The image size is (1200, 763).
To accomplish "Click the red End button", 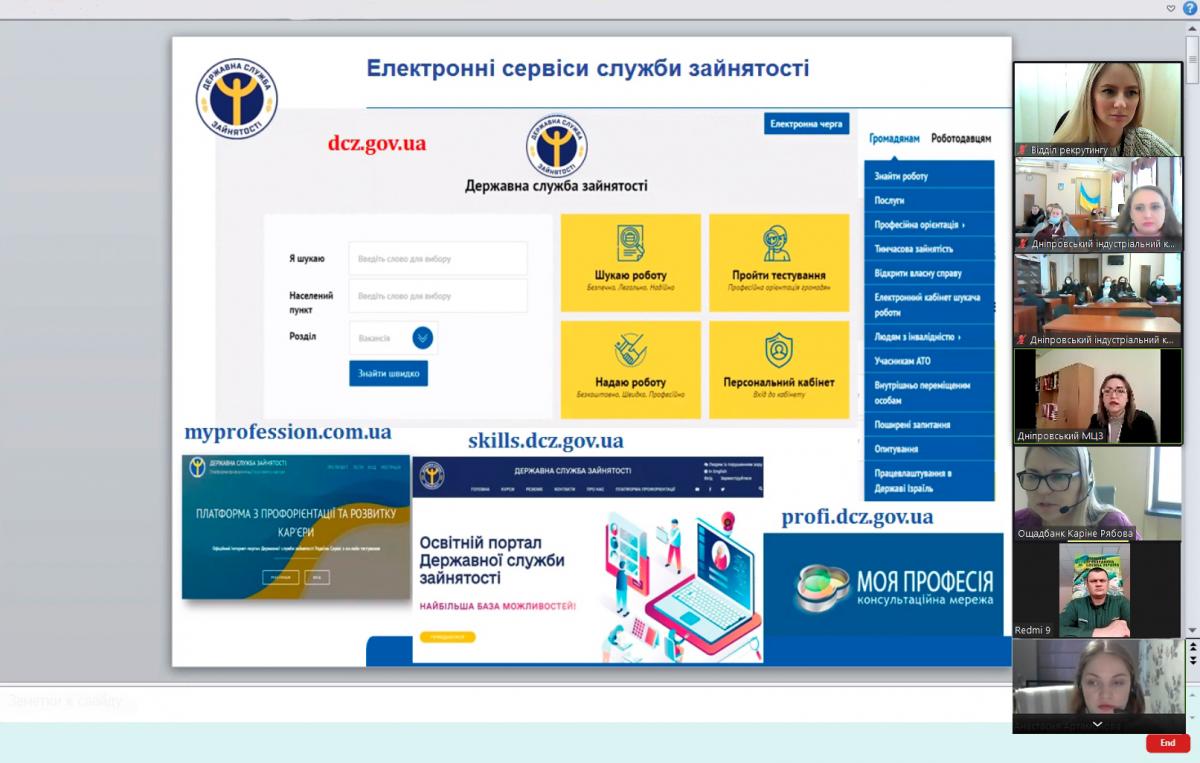I will point(1167,743).
